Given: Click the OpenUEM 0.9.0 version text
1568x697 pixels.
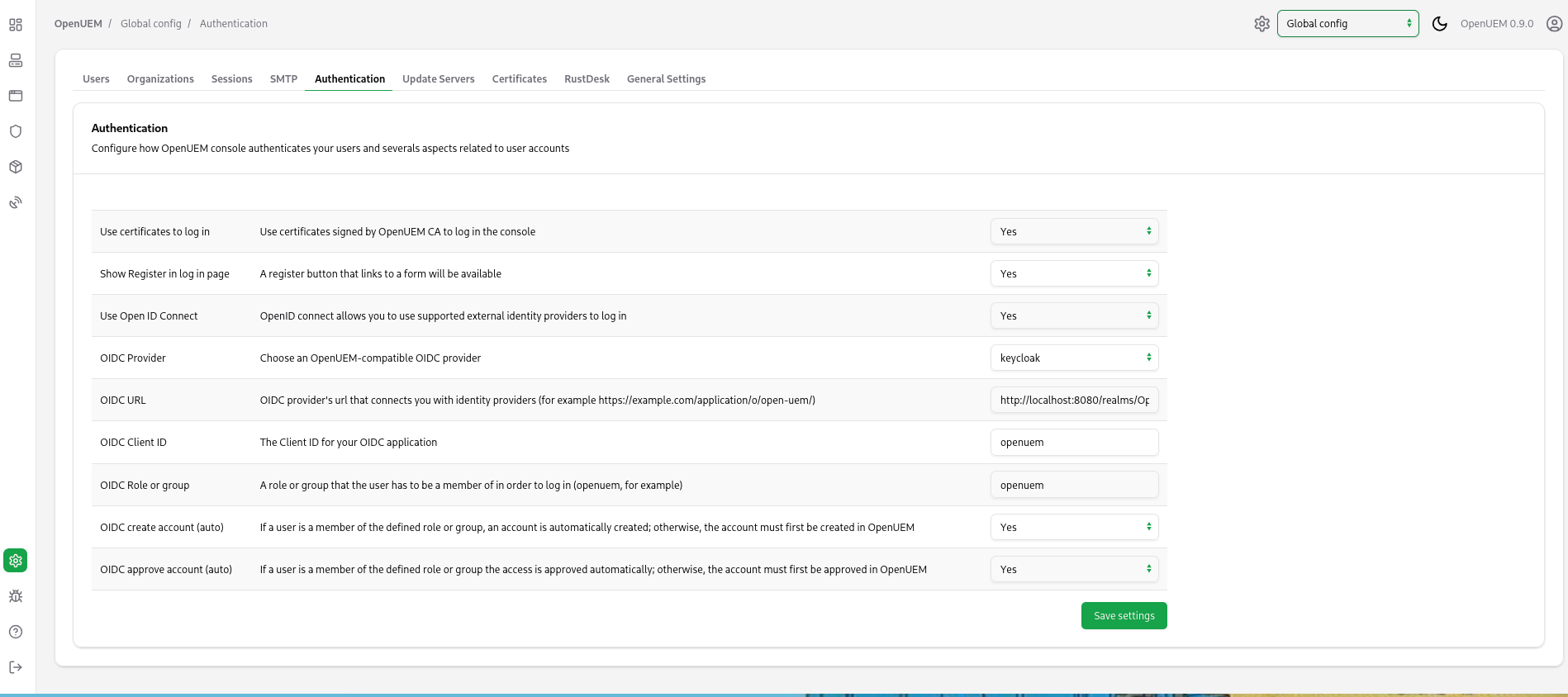Looking at the screenshot, I should tap(1496, 24).
